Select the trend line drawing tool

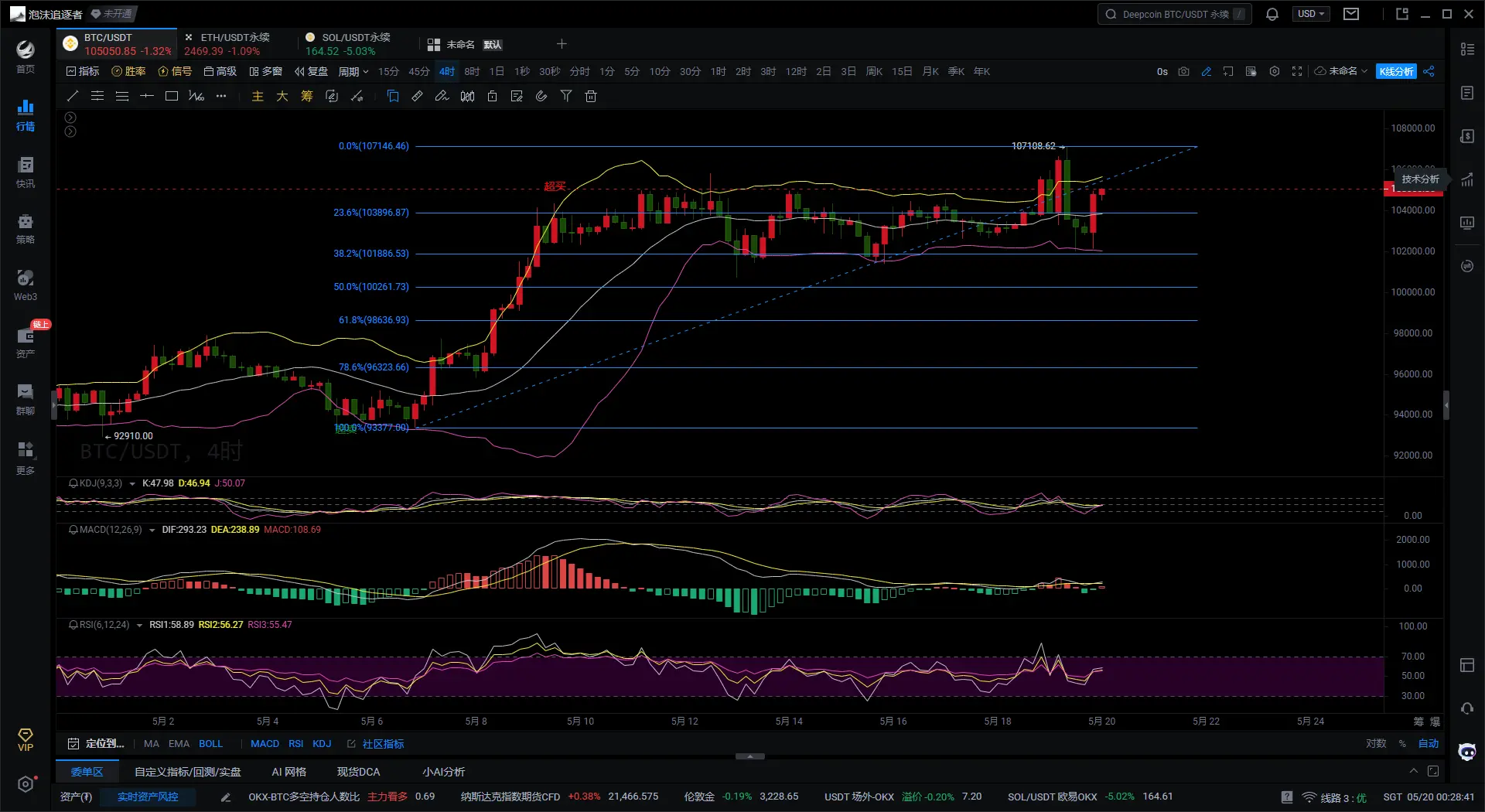click(73, 96)
